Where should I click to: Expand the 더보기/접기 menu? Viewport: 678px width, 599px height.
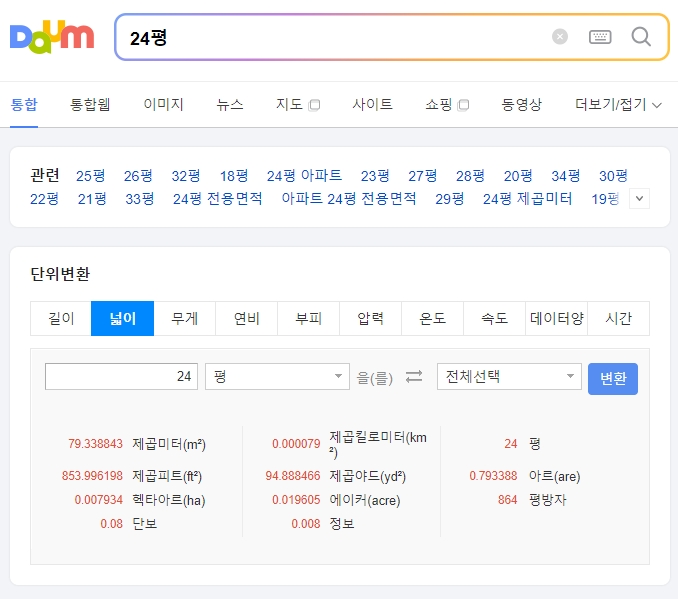tap(618, 105)
